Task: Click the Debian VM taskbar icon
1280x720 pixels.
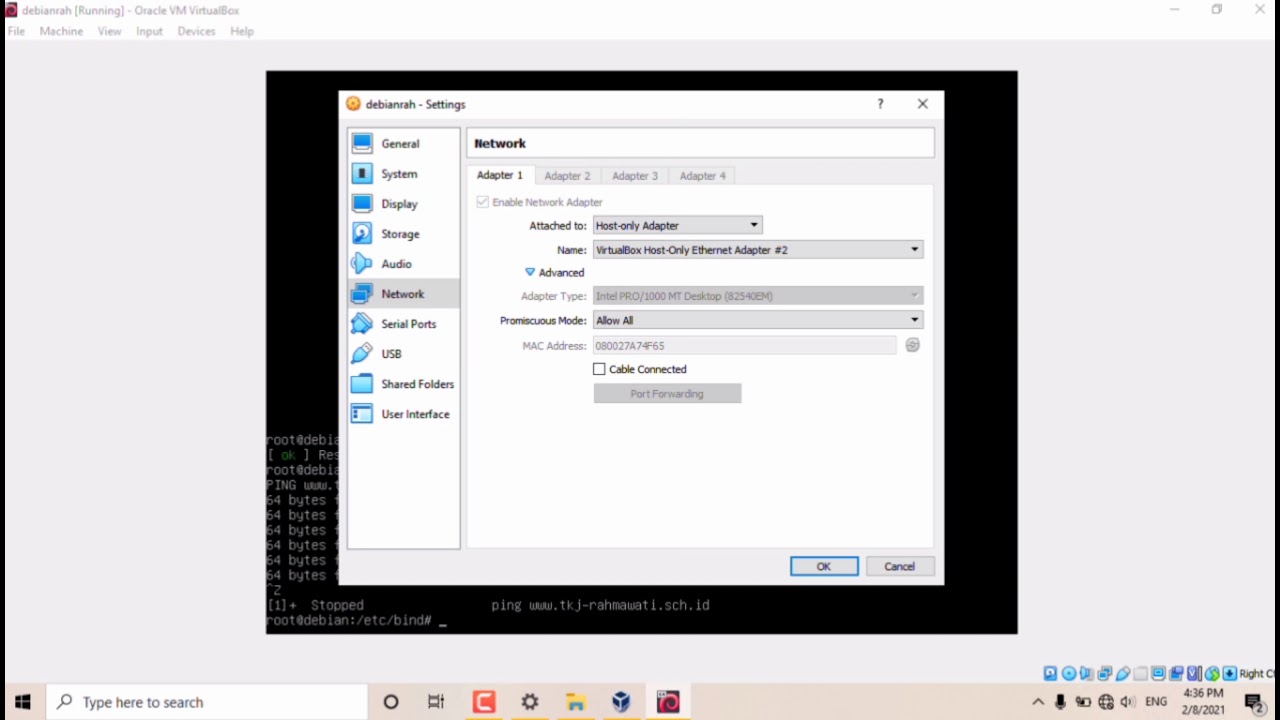Action: [668, 702]
